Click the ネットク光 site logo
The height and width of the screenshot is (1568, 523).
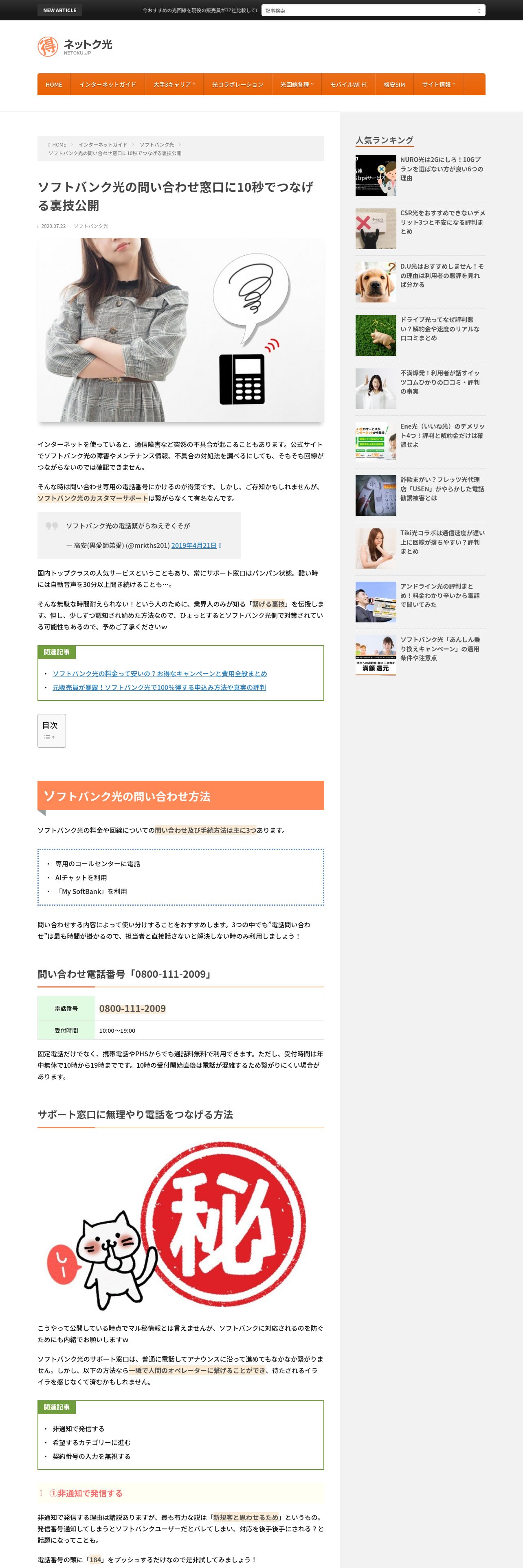(75, 46)
